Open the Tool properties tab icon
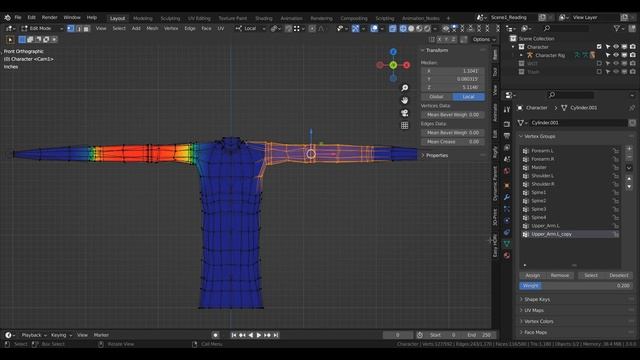Screen dimensions: 640x360 coord(507,109)
